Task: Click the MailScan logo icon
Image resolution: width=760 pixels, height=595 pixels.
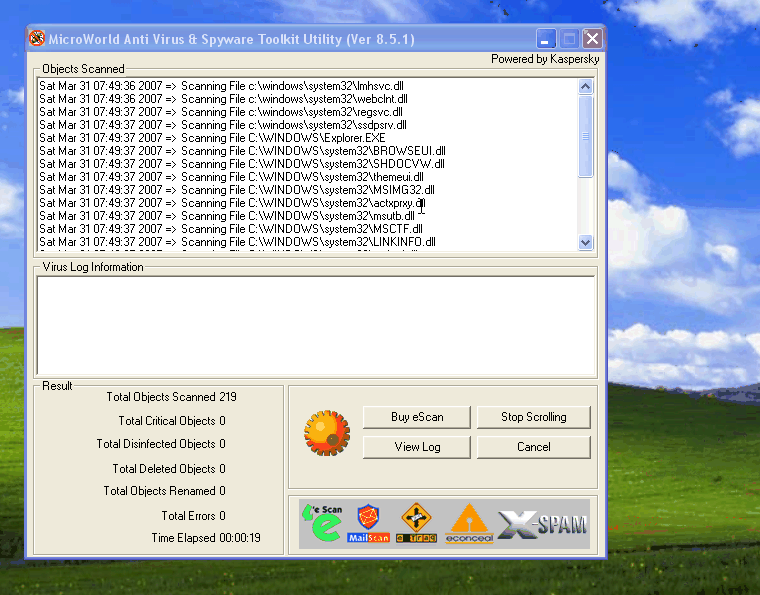Action: [x=368, y=523]
